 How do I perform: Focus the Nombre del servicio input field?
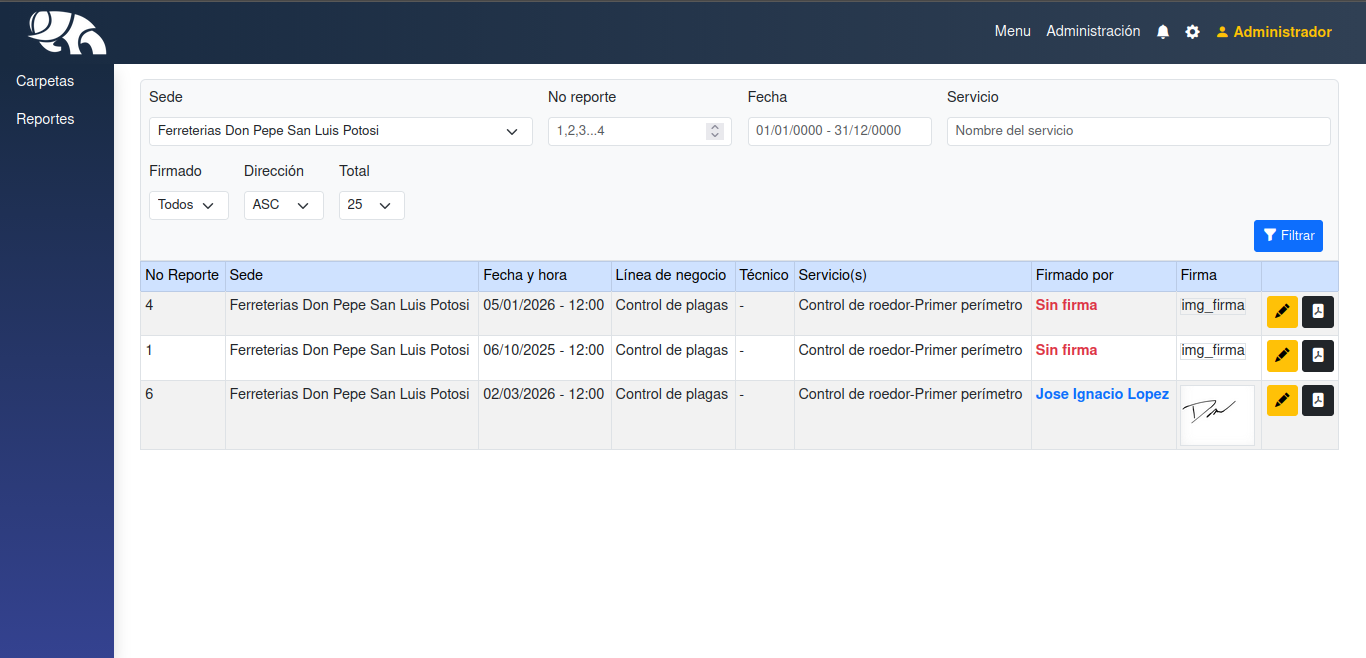click(x=1138, y=131)
